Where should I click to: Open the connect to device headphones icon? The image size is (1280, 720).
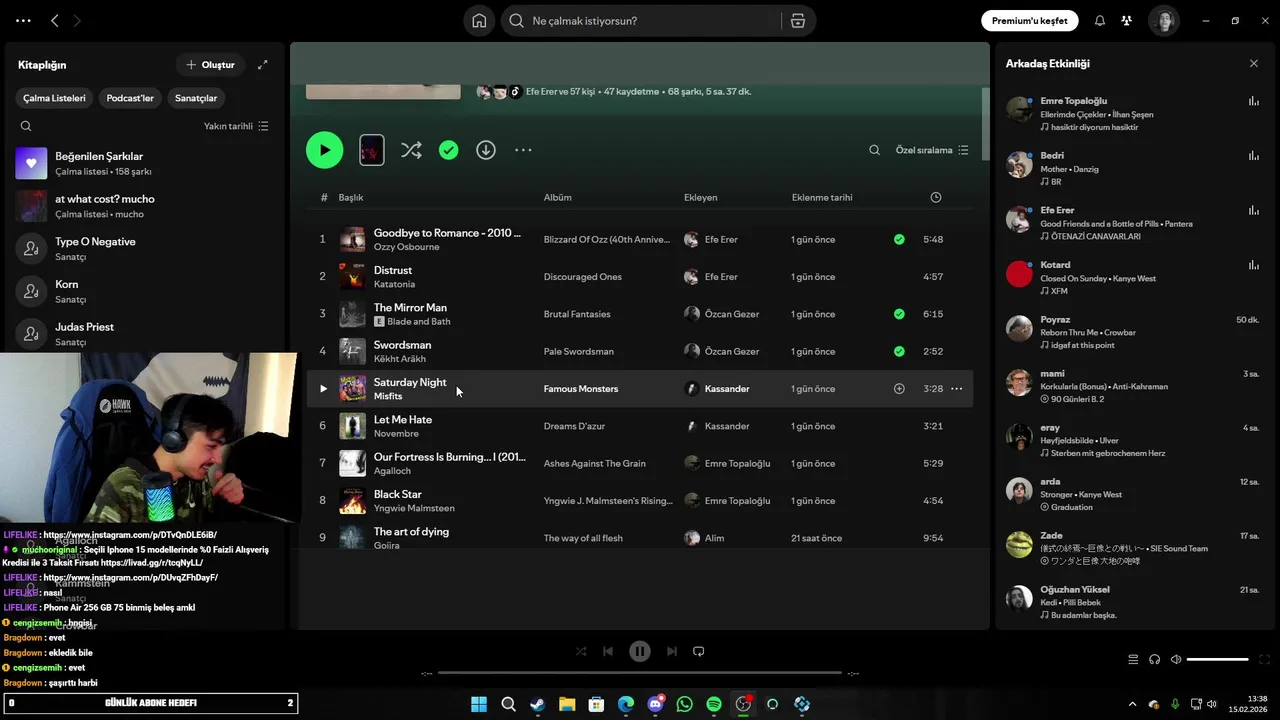tap(1154, 659)
